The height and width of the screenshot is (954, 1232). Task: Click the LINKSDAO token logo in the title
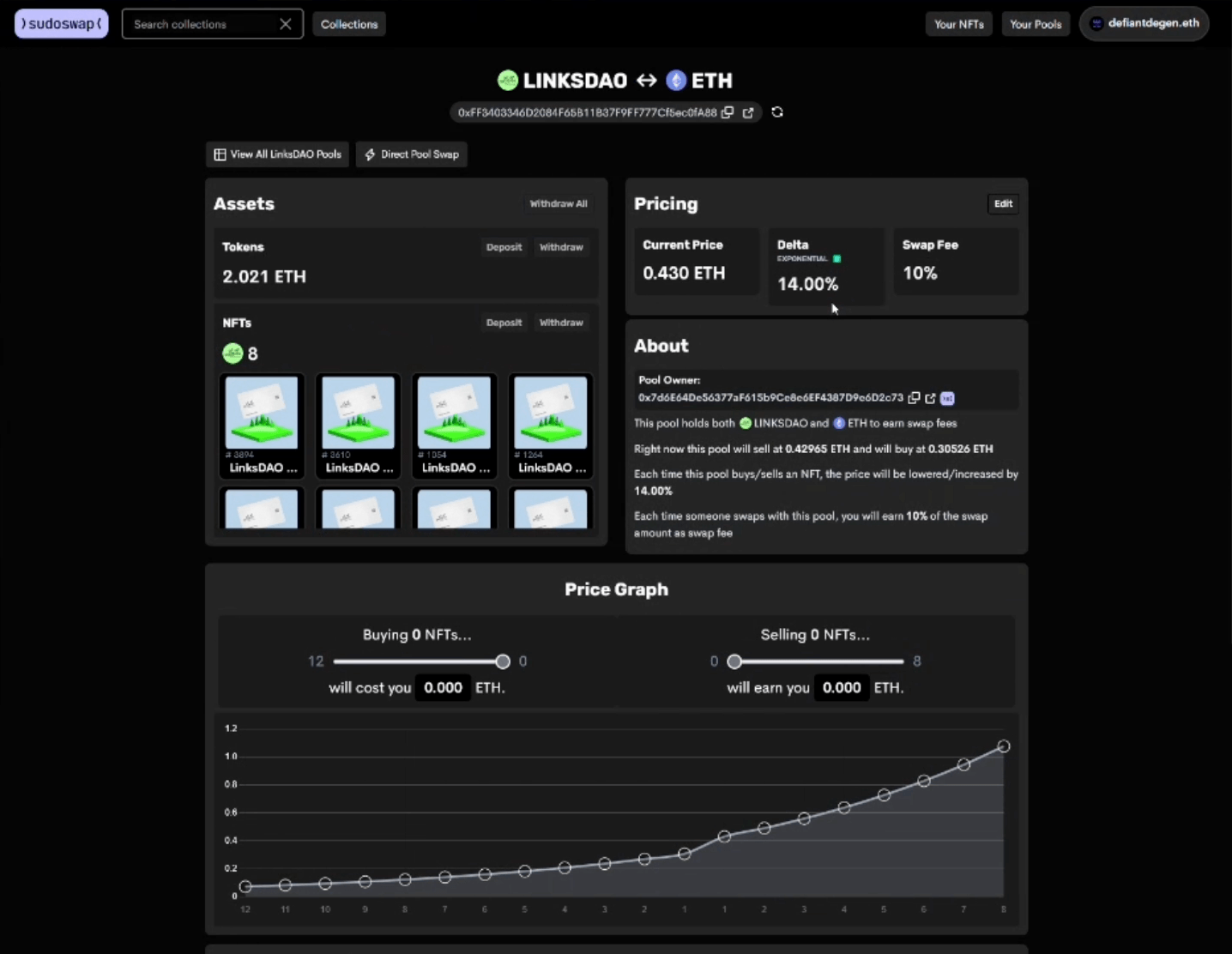508,81
